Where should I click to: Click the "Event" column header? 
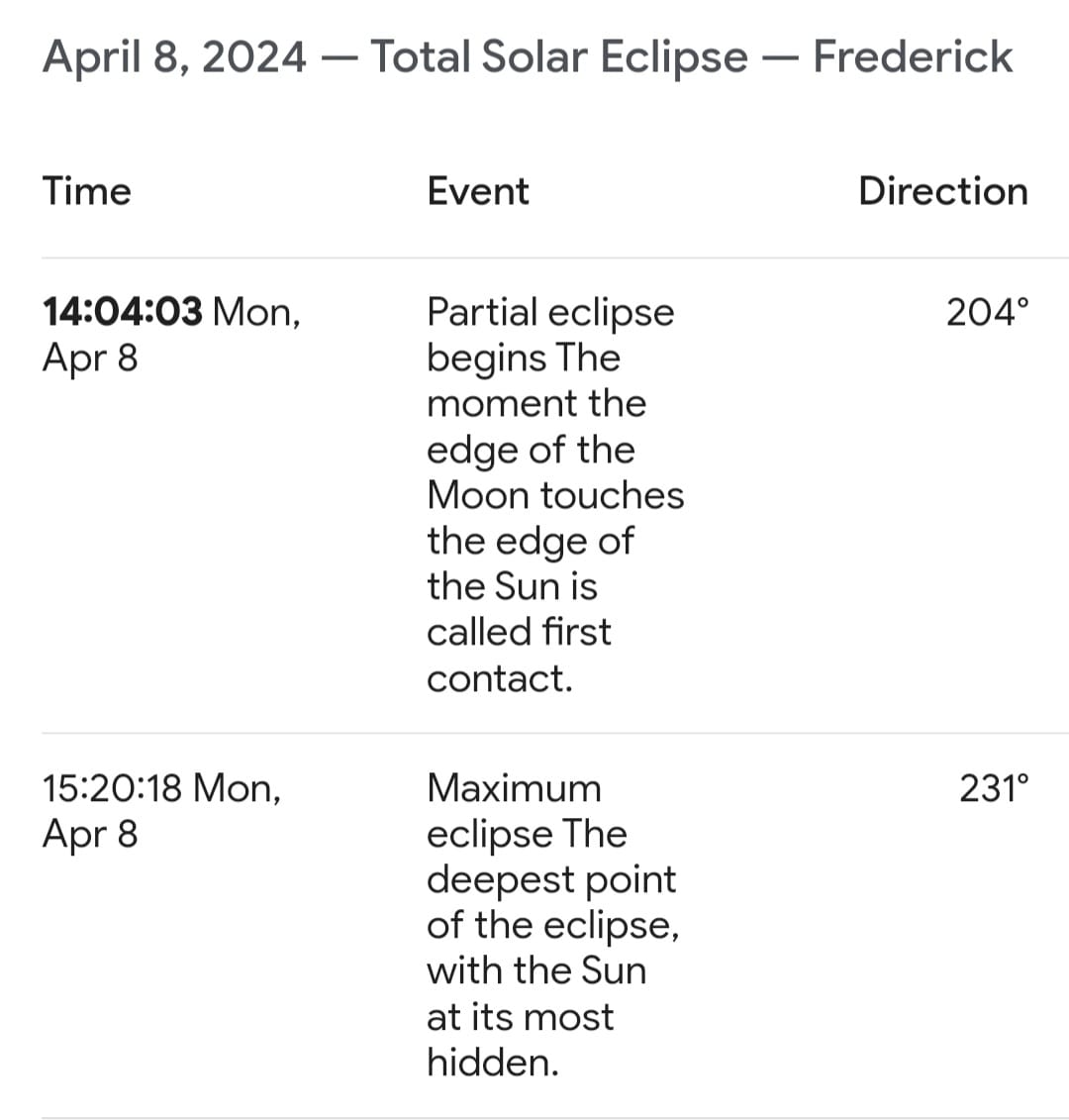(478, 191)
